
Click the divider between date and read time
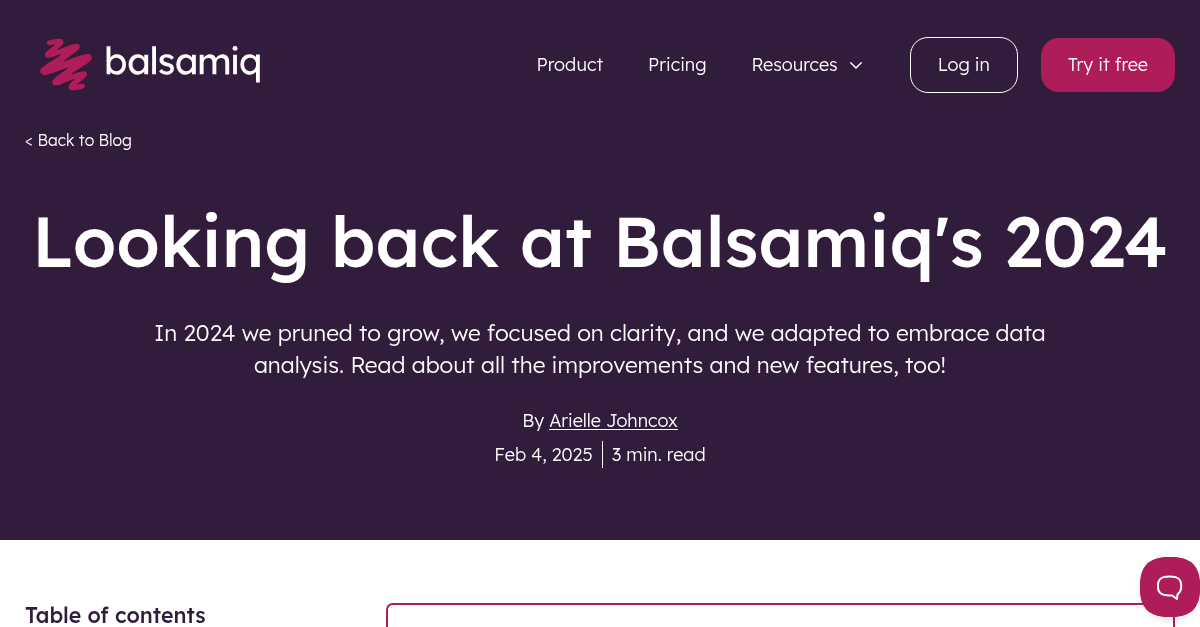coord(603,454)
